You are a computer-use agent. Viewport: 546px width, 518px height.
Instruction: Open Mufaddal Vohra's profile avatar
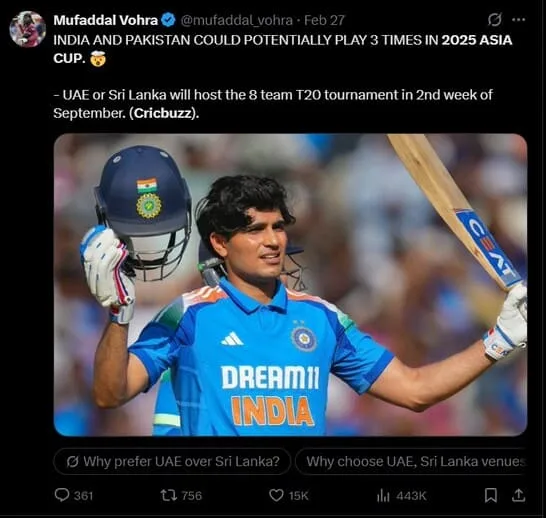click(x=28, y=29)
